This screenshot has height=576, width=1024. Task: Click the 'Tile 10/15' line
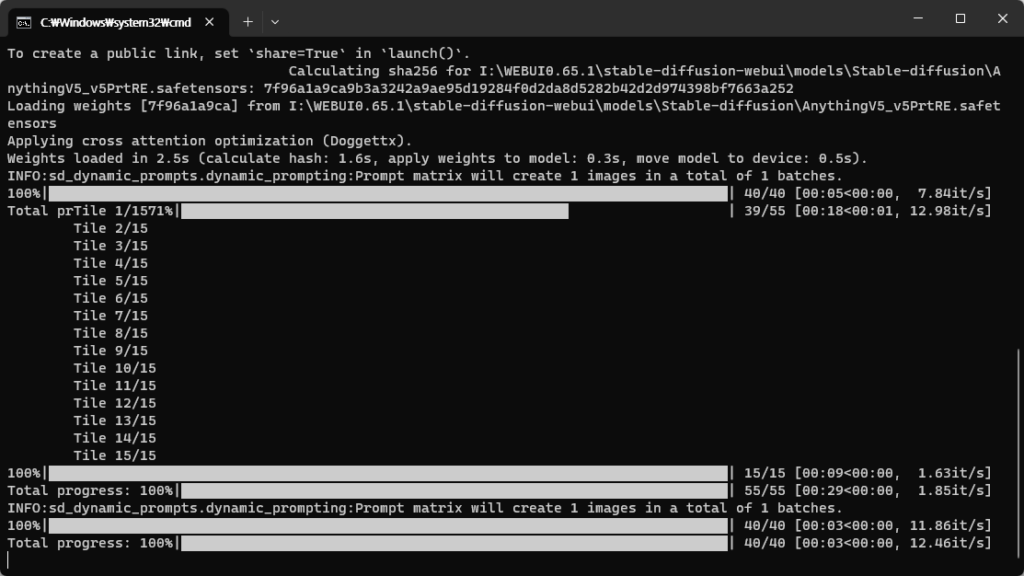pos(114,368)
